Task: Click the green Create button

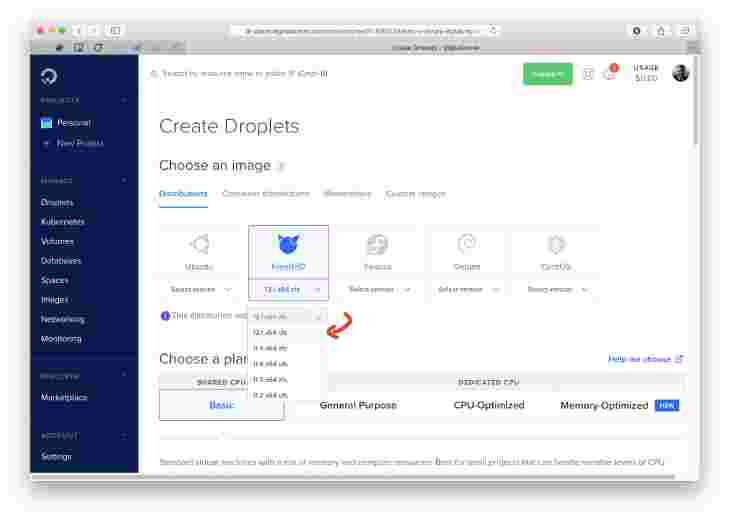Action: (548, 74)
